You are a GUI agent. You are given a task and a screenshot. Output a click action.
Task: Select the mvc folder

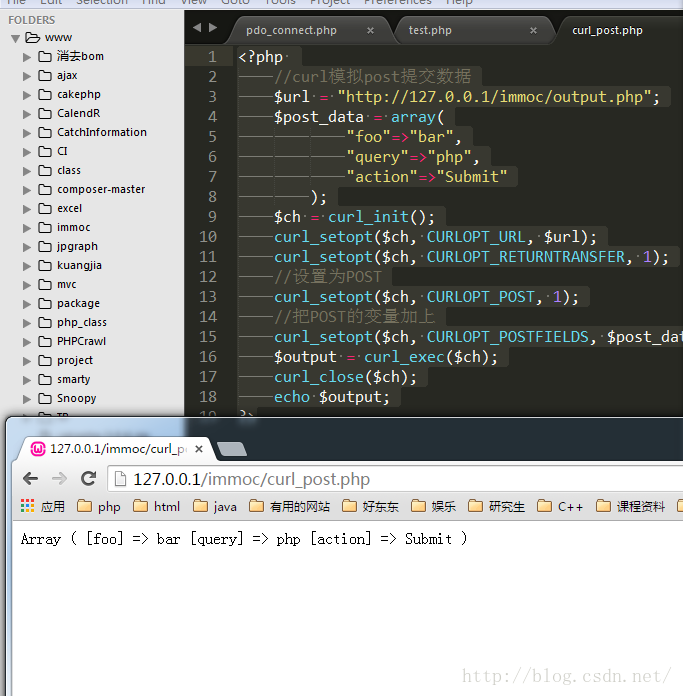pos(67,285)
